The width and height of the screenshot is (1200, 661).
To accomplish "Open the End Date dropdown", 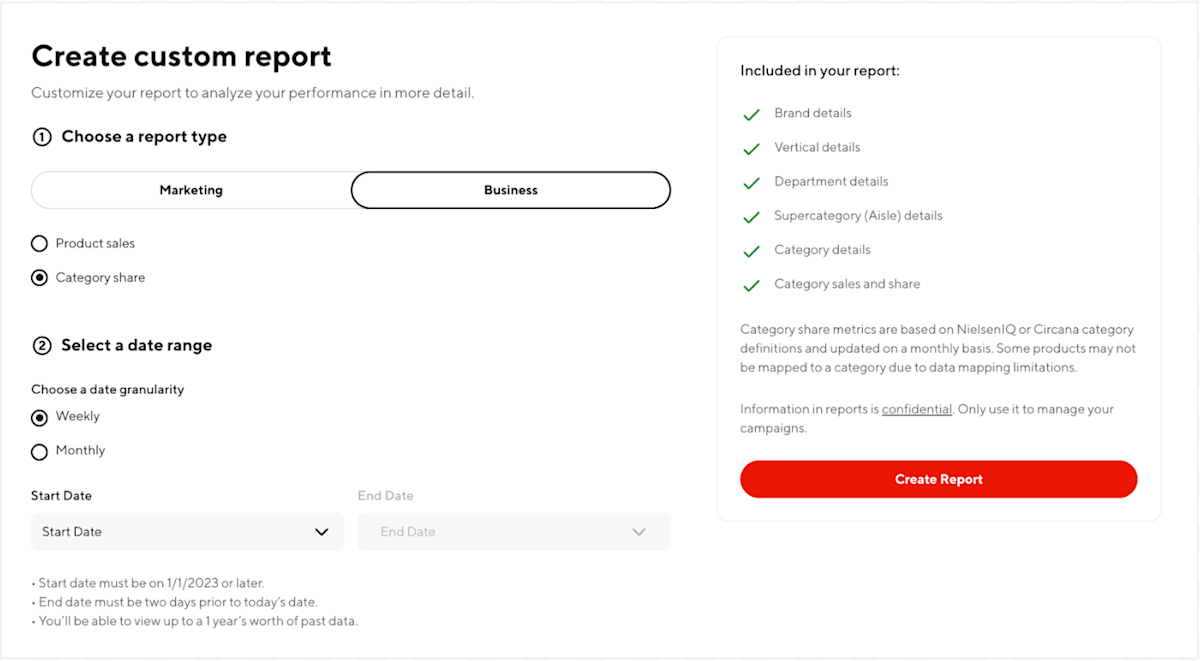I will (514, 531).
